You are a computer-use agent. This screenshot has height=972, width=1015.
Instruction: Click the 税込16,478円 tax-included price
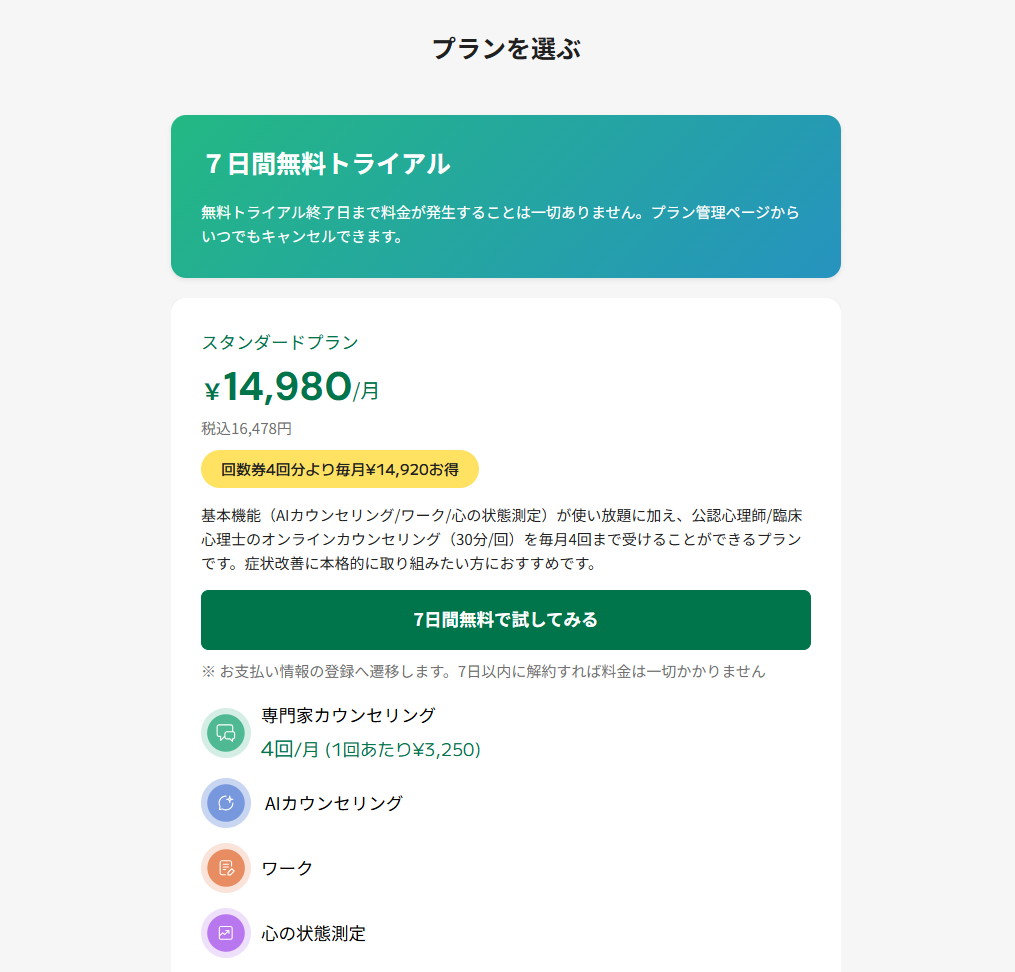[x=247, y=428]
